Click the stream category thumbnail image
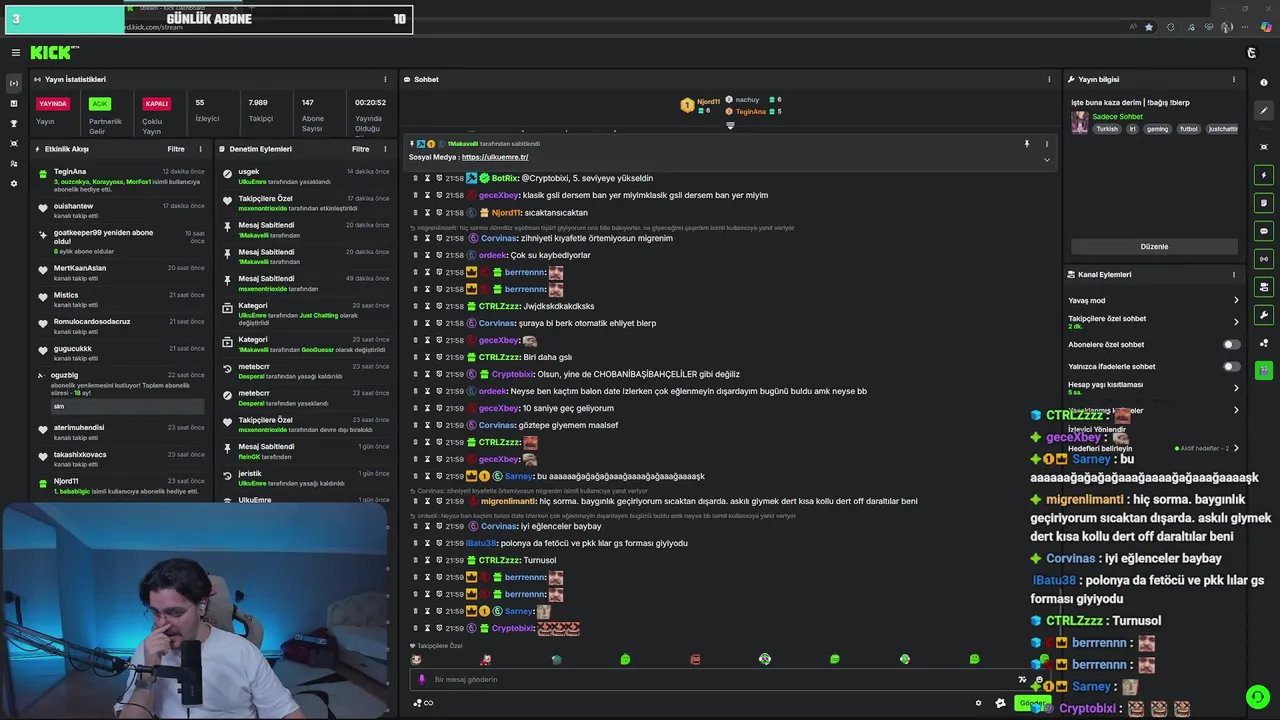 point(1079,122)
